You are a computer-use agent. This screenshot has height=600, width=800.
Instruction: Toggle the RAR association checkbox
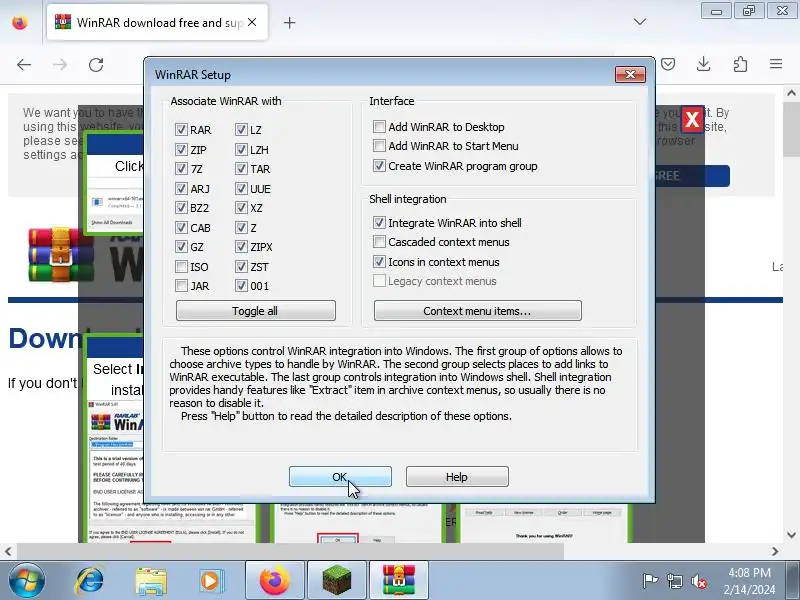pos(181,130)
